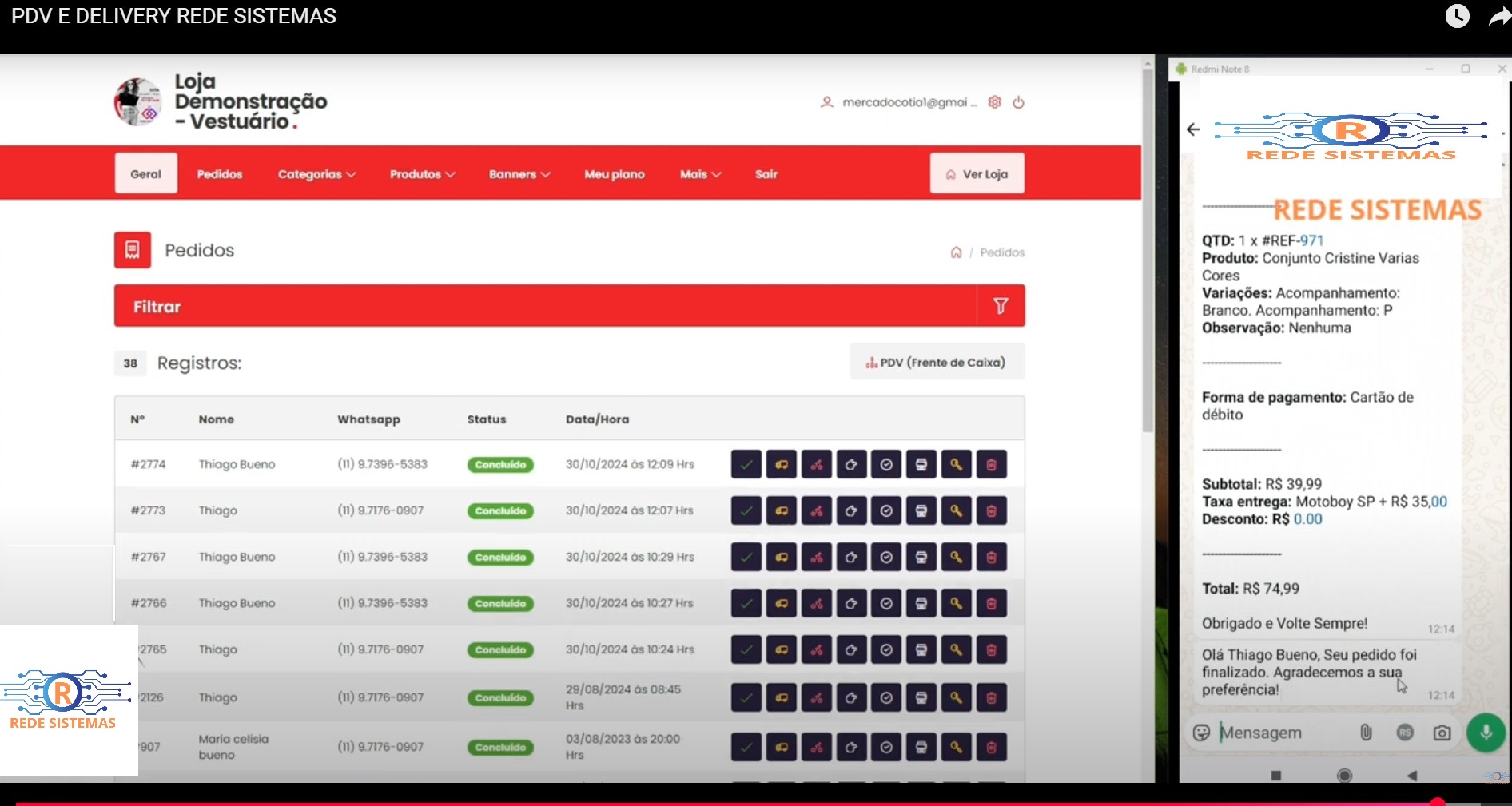
Task: Tap the Android recent apps square button
Action: click(x=1276, y=776)
